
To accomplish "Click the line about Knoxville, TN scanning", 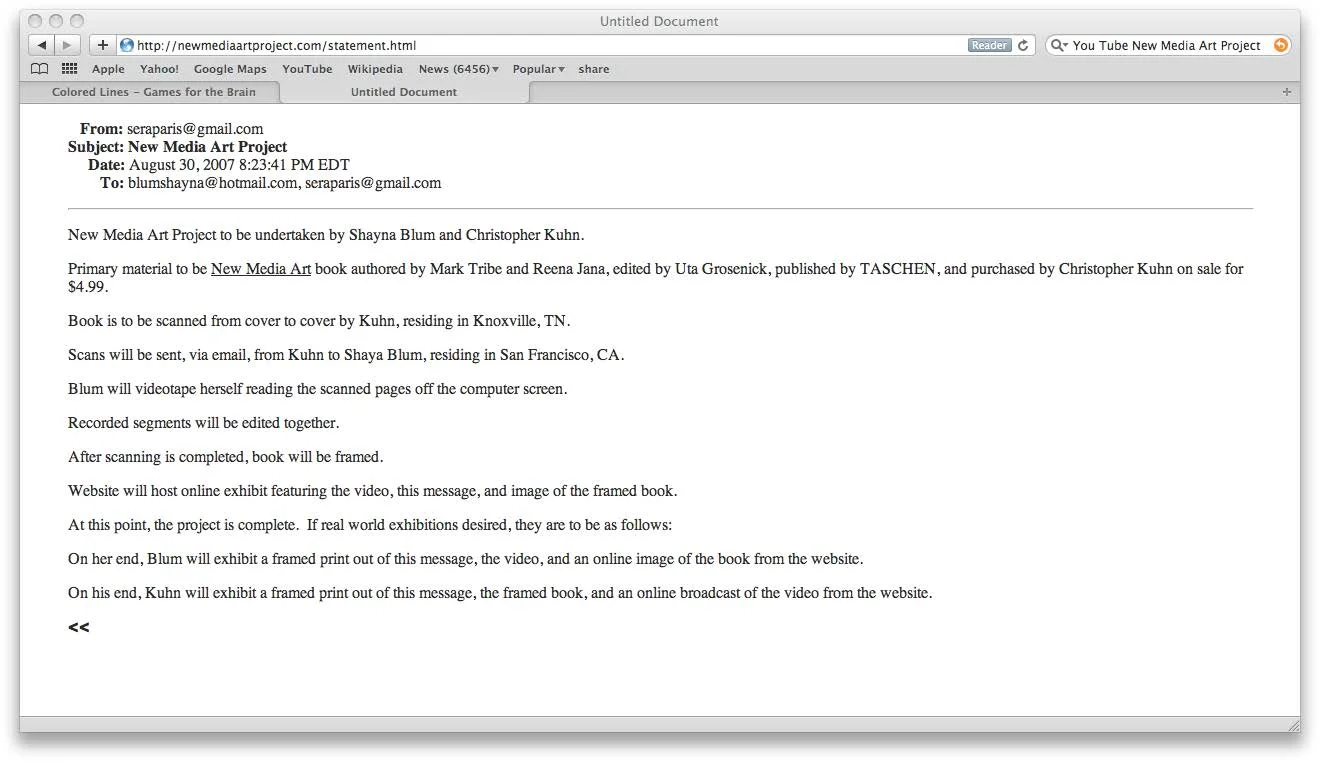I will click(319, 321).
